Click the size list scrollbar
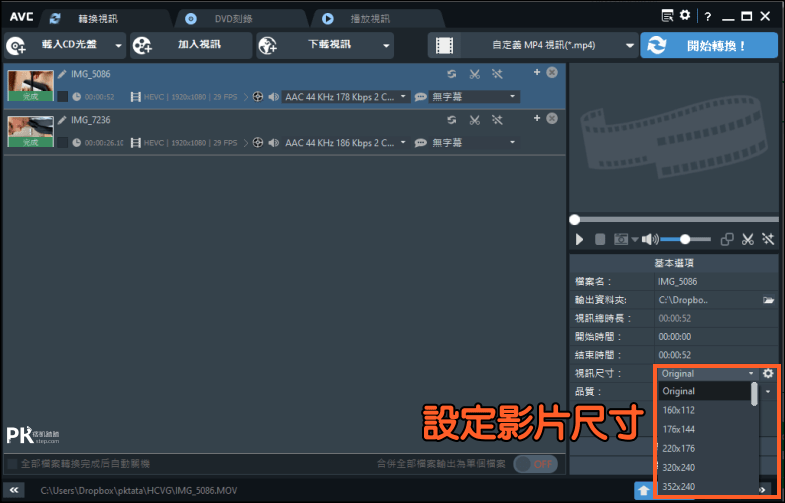The width and height of the screenshot is (785, 503). (754, 394)
